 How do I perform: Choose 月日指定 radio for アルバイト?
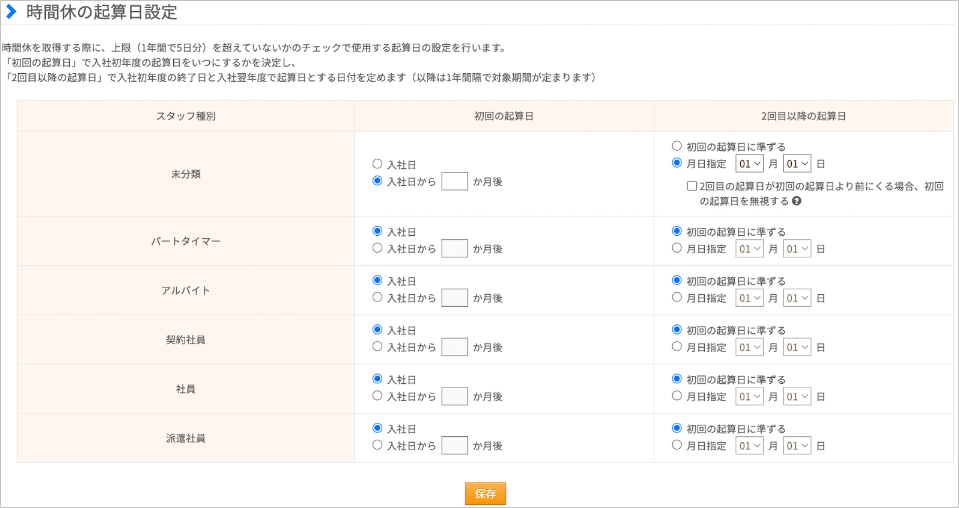click(676, 298)
